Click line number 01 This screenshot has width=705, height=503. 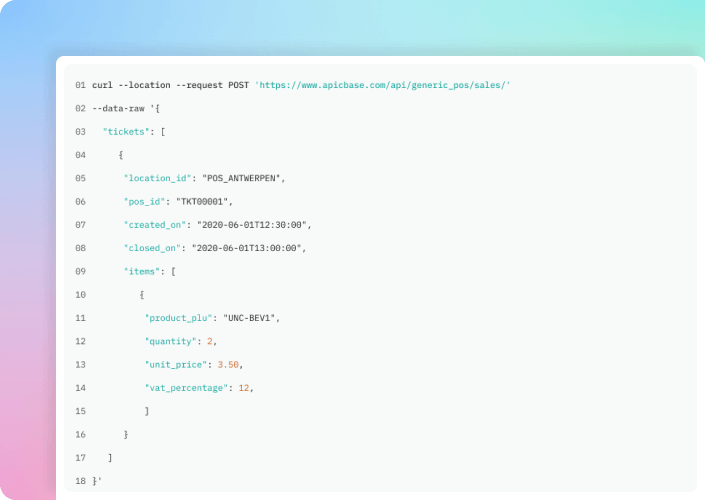click(80, 85)
